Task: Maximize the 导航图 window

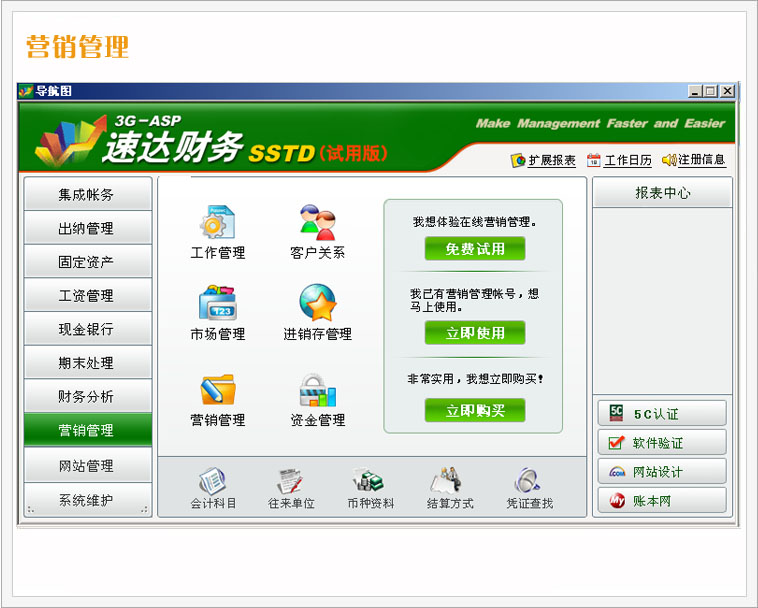Action: coord(710,91)
